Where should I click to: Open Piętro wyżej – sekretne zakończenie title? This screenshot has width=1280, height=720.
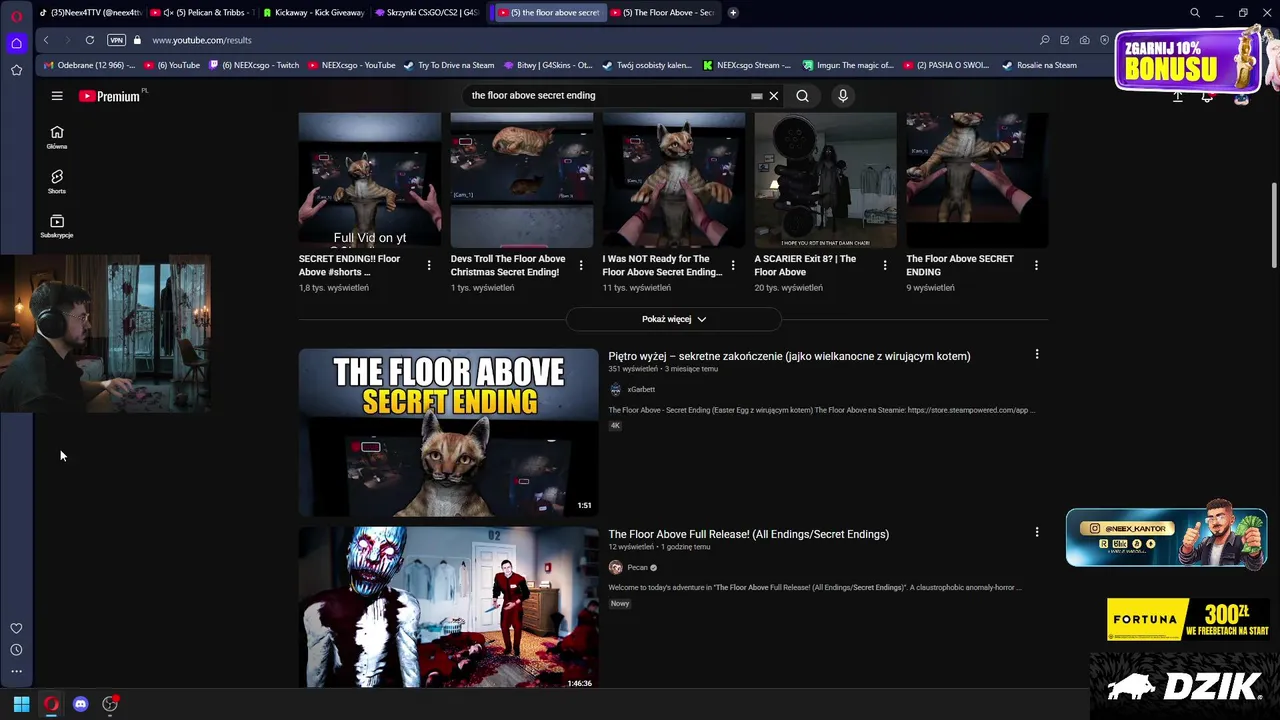coord(789,356)
